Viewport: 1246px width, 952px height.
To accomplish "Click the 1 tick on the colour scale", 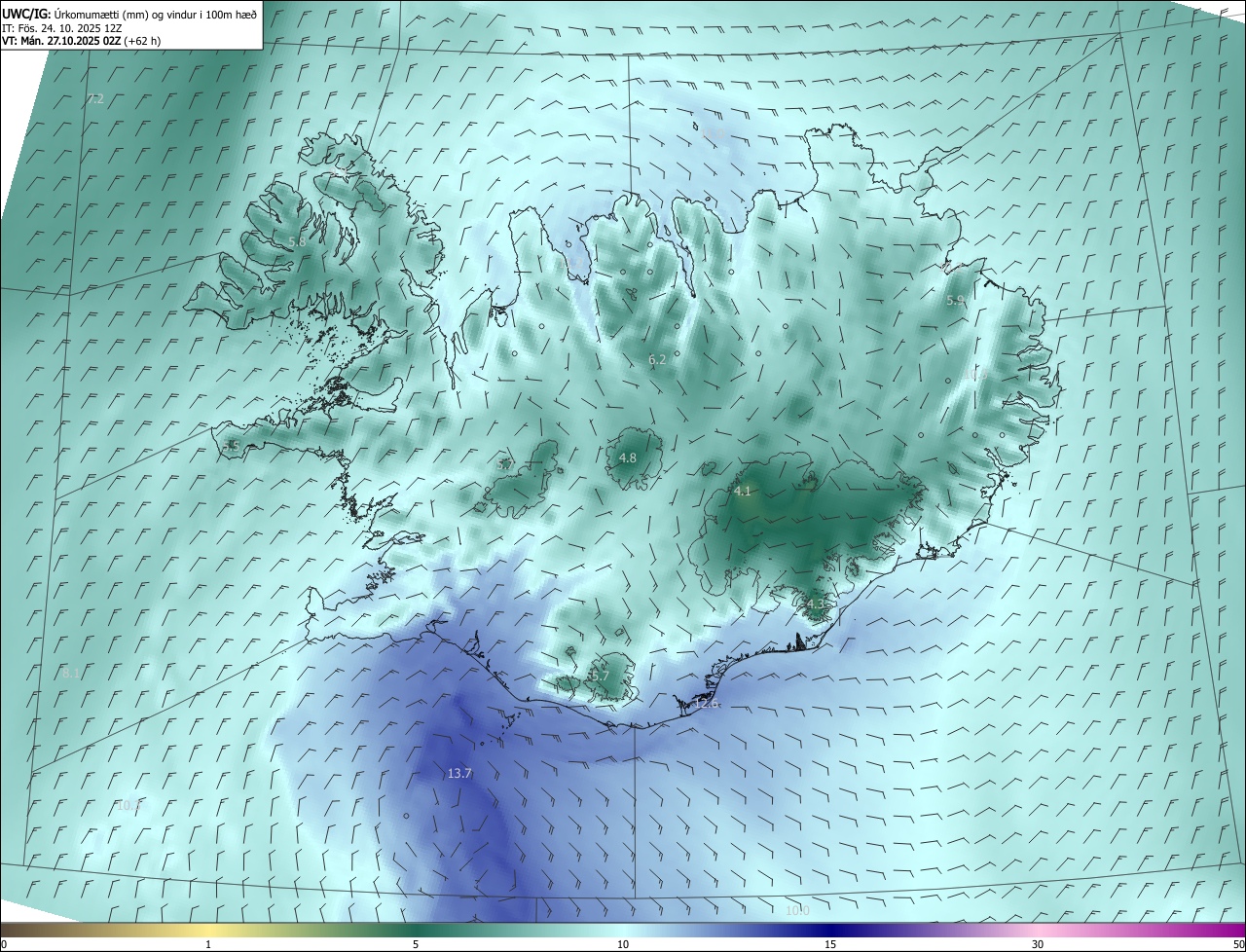I will tap(208, 944).
